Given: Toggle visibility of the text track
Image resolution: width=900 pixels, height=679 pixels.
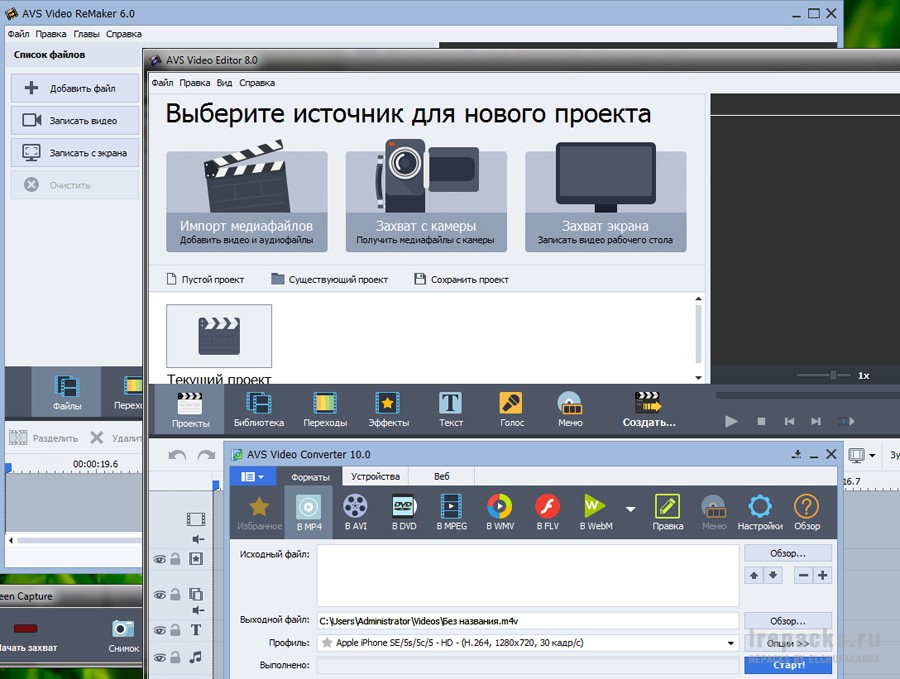Looking at the screenshot, I should click(160, 630).
